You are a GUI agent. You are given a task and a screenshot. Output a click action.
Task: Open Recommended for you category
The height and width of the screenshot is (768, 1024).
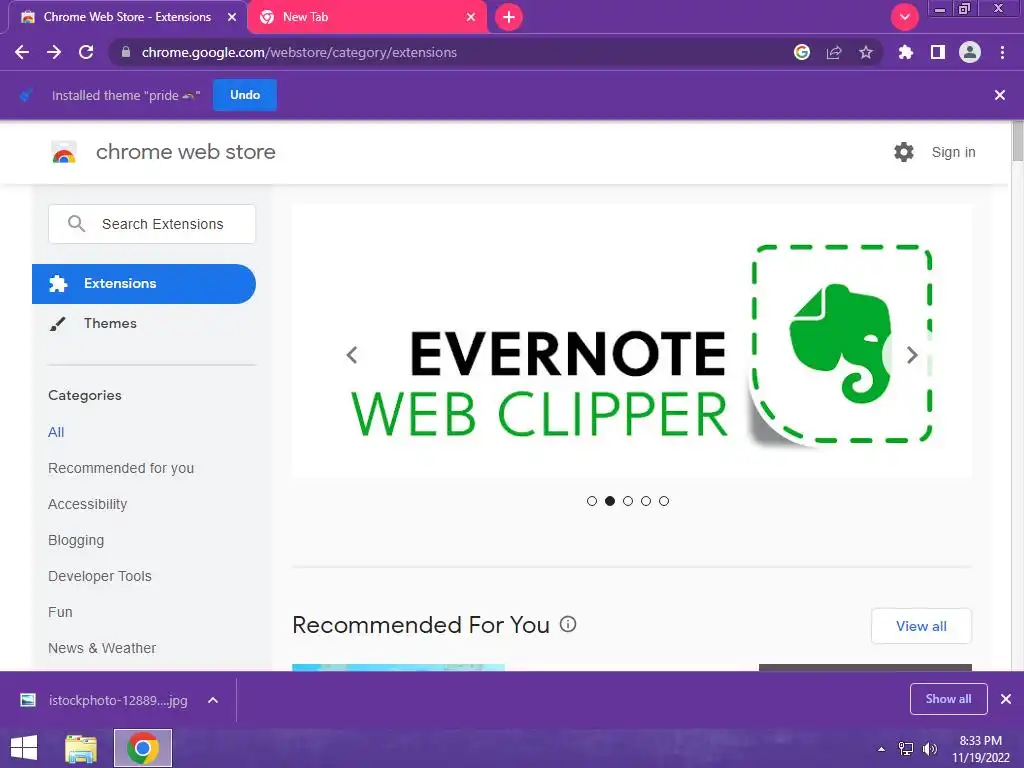pyautogui.click(x=121, y=468)
